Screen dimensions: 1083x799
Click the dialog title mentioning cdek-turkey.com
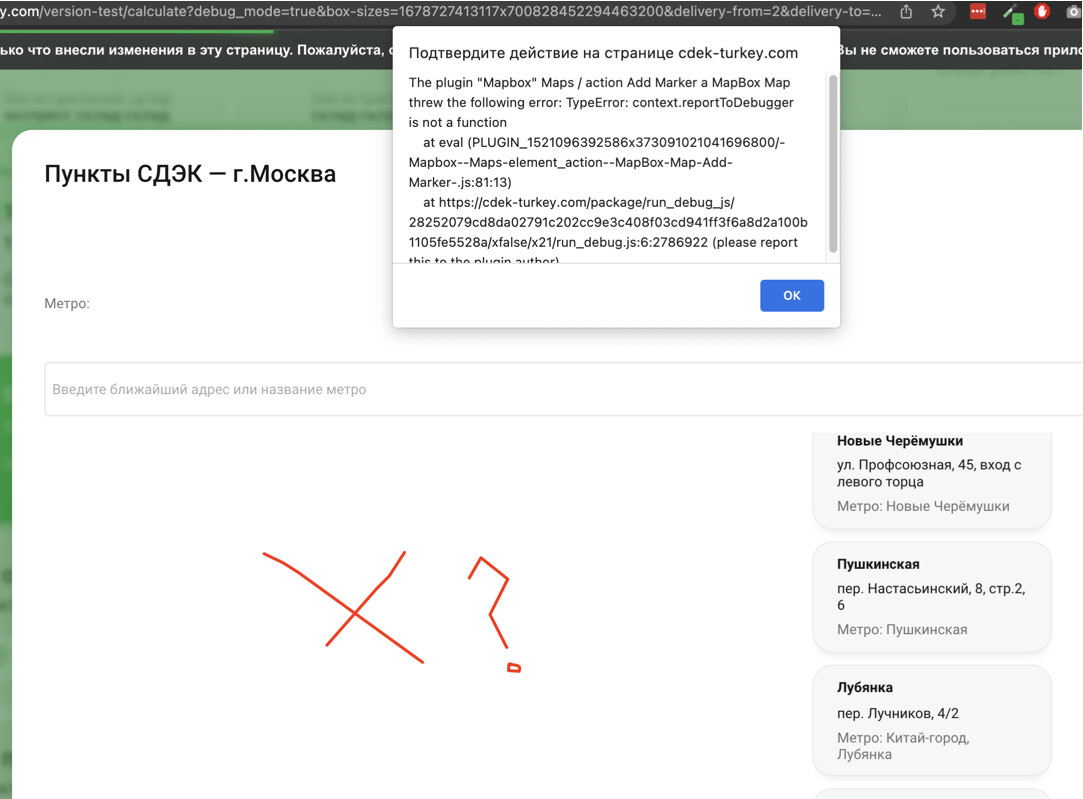[x=603, y=53]
